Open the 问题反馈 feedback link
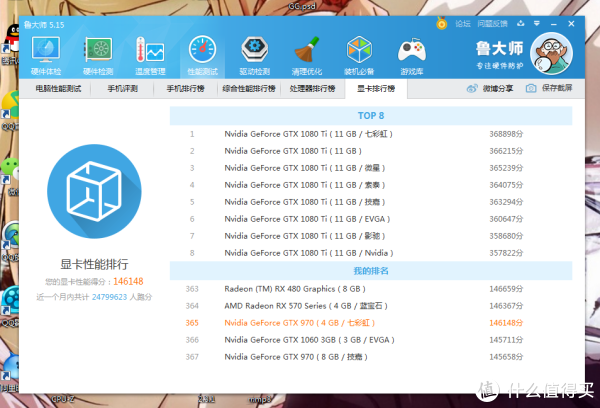The height and width of the screenshot is (408, 600). (x=492, y=24)
